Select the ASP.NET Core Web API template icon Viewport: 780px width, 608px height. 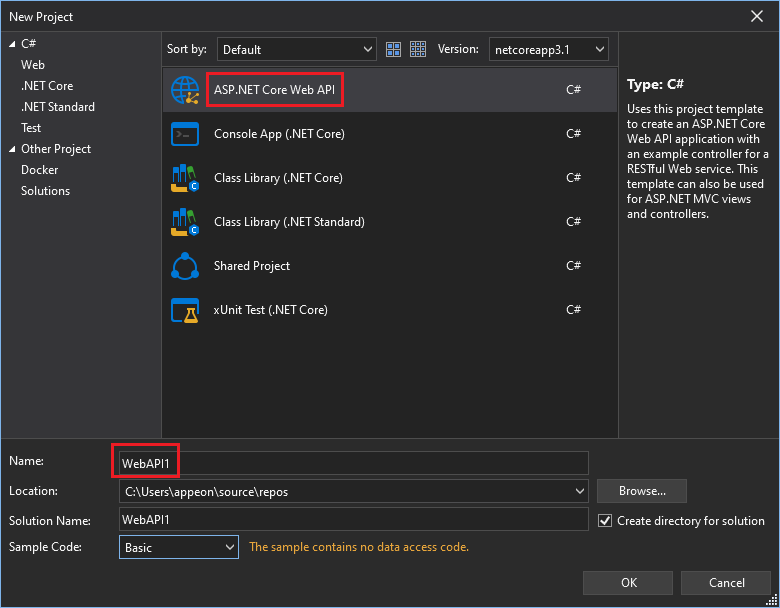(x=186, y=90)
